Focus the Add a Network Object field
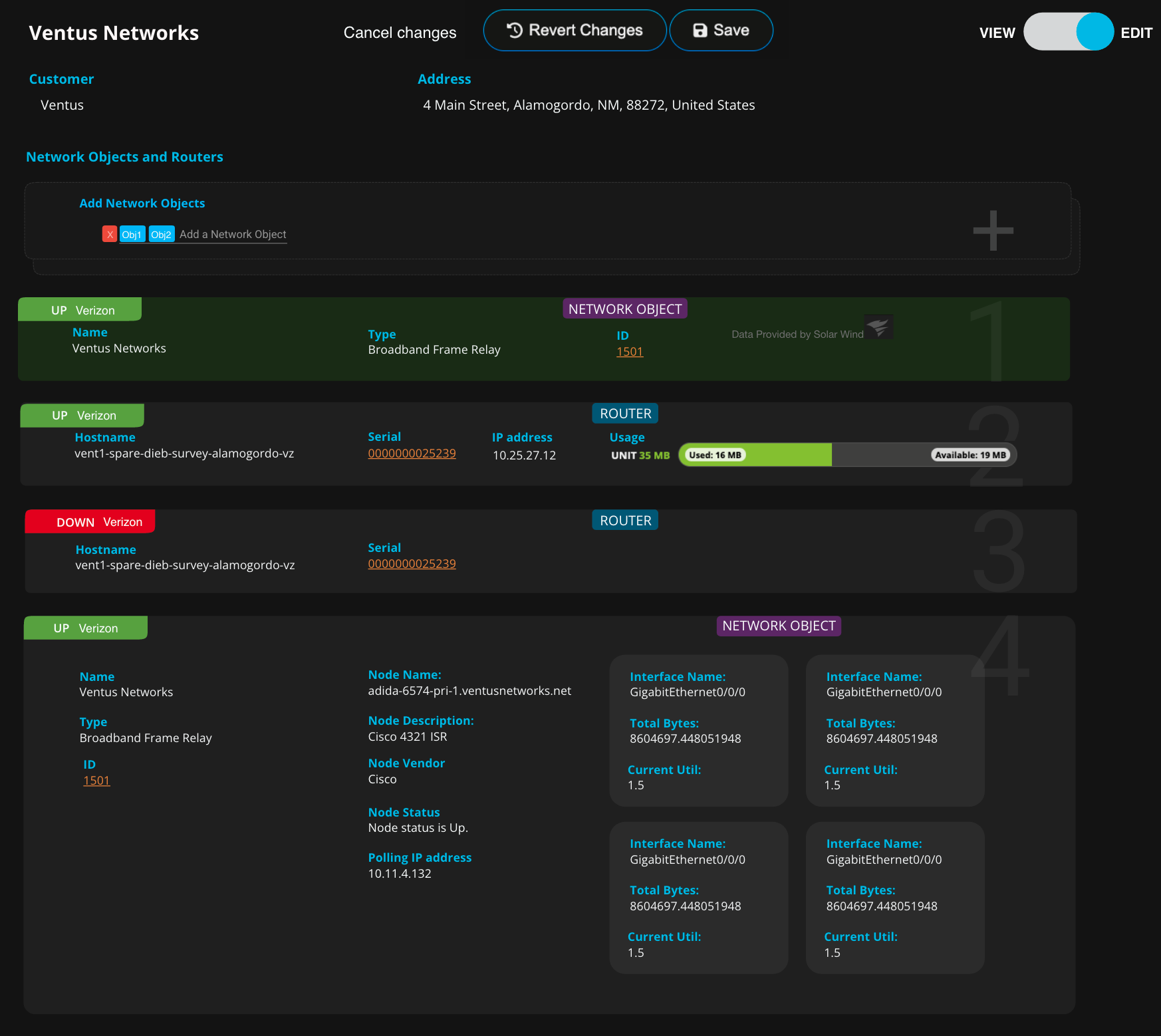This screenshot has height=1036, width=1161. point(233,234)
